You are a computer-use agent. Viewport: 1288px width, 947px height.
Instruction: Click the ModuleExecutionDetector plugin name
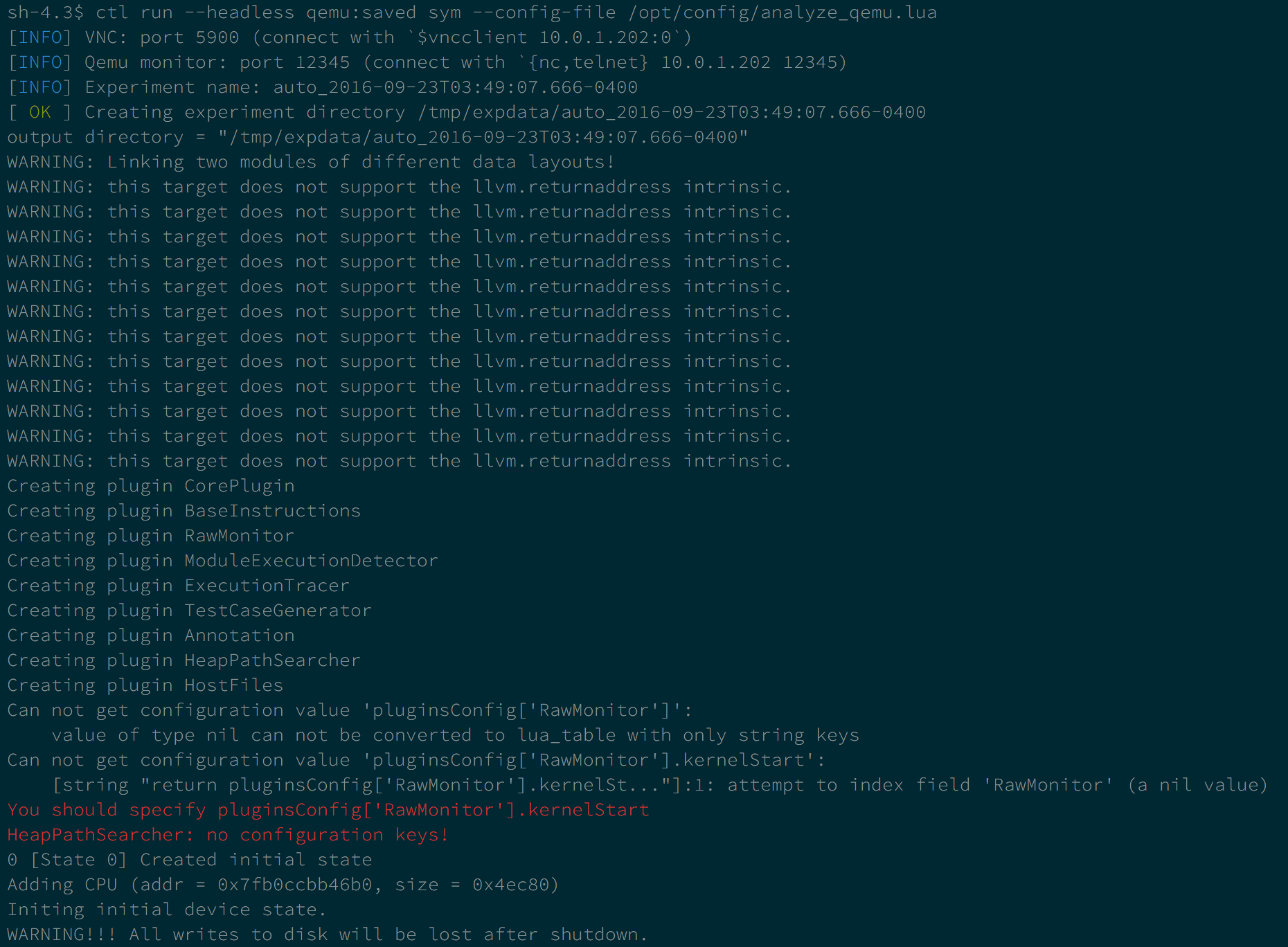[x=312, y=561]
